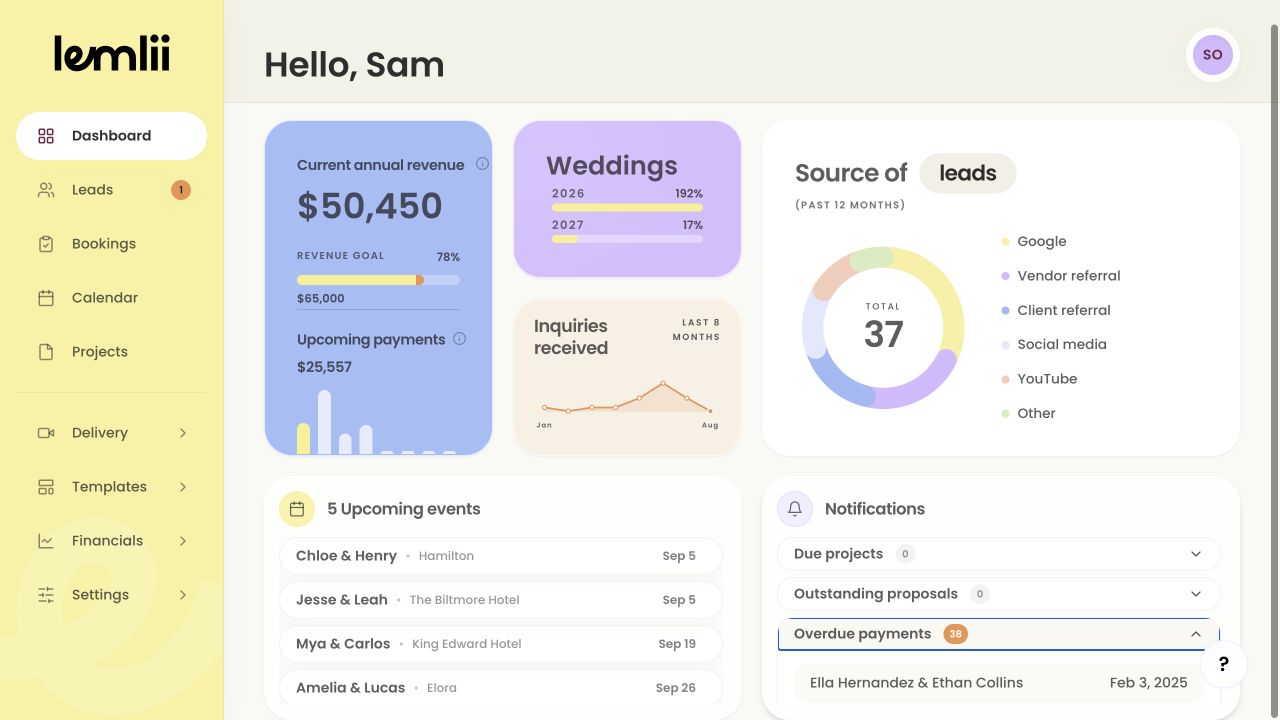The image size is (1280, 720).
Task: Expand the Financials submenu chevron
Action: (183, 541)
